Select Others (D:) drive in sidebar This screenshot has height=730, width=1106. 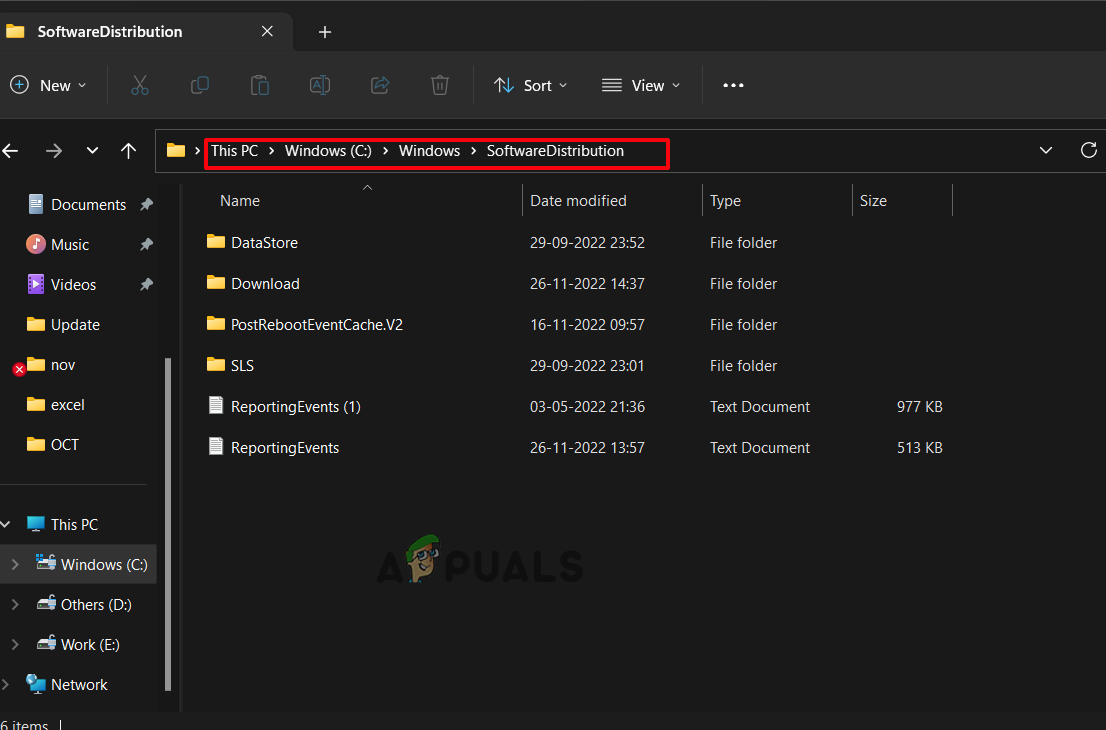tap(96, 604)
